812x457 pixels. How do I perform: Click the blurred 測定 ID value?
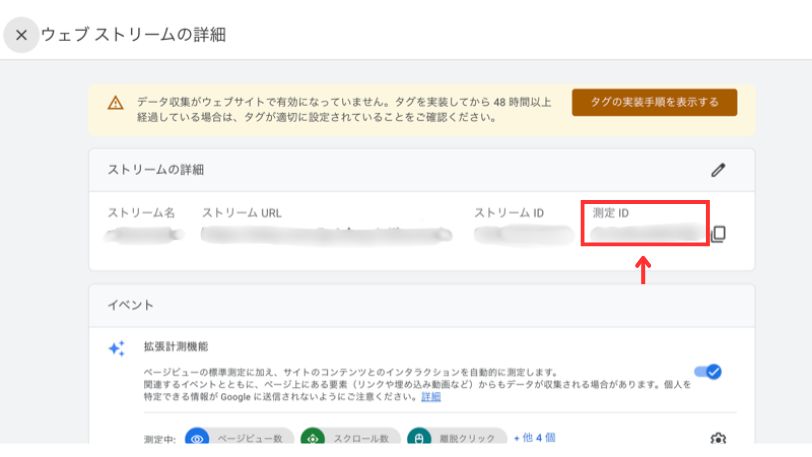point(643,234)
